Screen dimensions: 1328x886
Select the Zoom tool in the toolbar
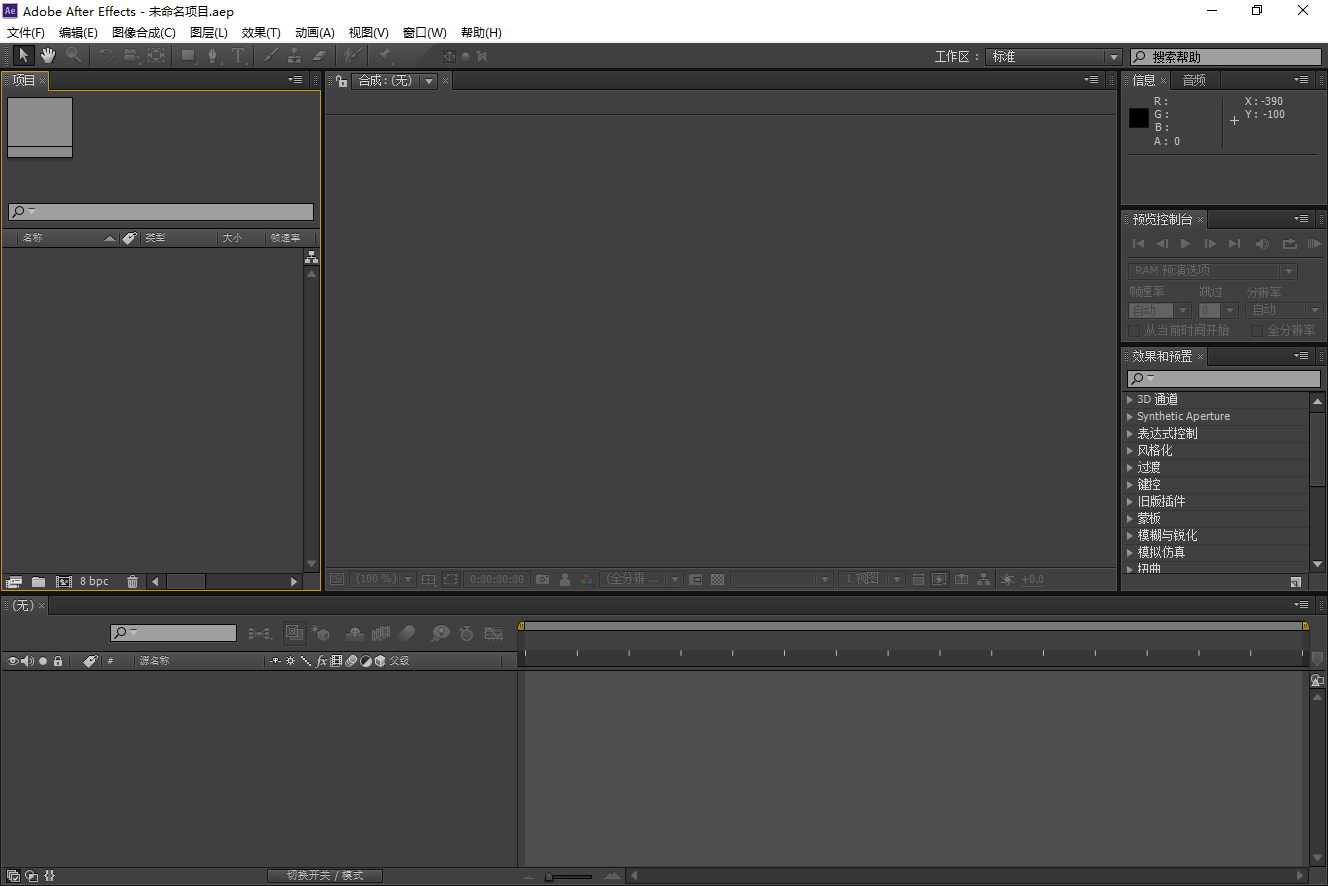[74, 56]
